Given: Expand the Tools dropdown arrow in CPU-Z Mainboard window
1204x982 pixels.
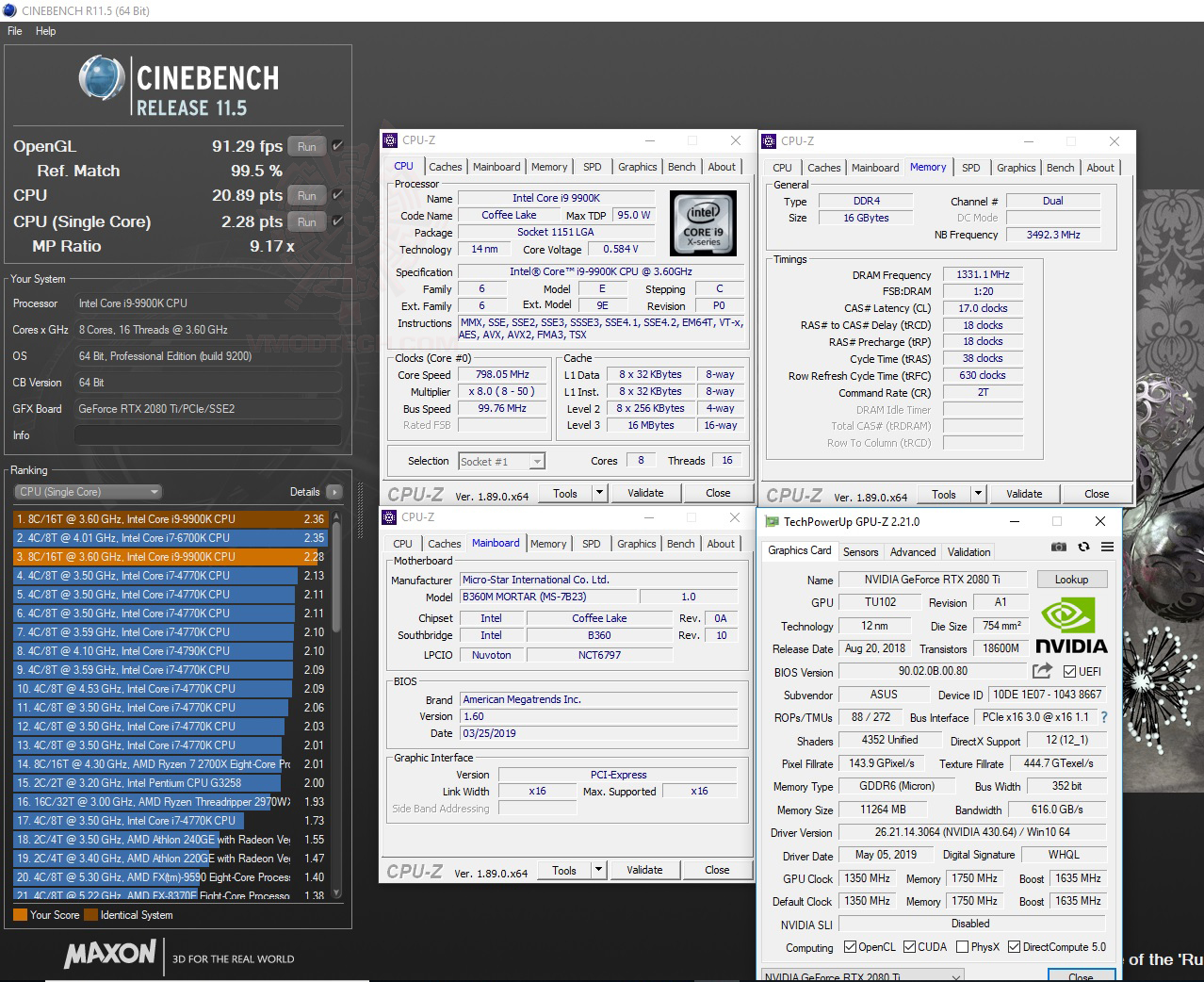Looking at the screenshot, I should click(598, 869).
